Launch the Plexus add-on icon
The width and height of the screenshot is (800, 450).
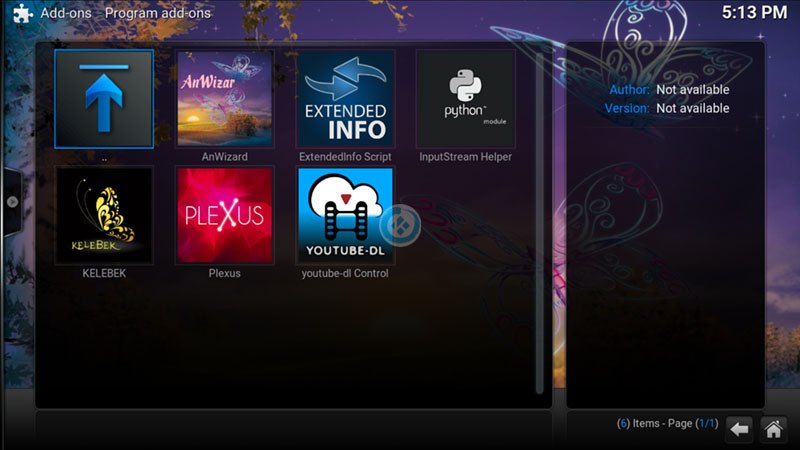[224, 215]
